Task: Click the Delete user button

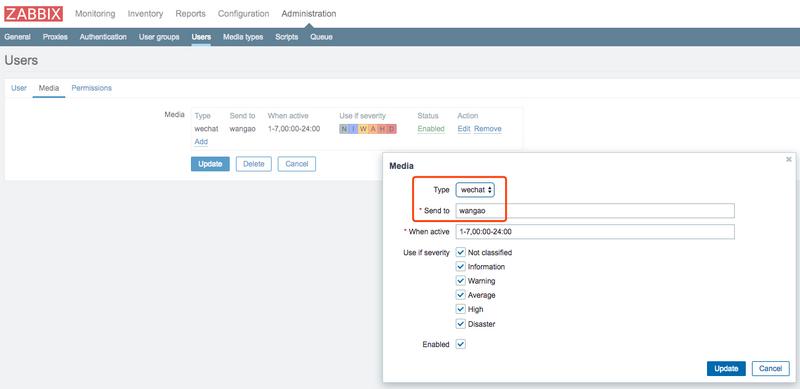Action: pos(254,164)
